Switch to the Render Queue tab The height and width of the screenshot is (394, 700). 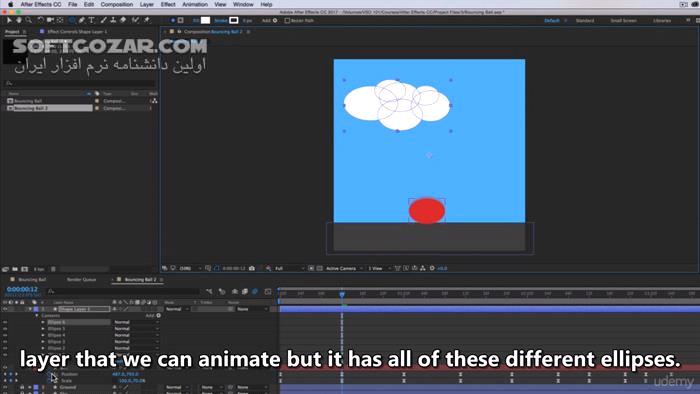click(x=81, y=280)
